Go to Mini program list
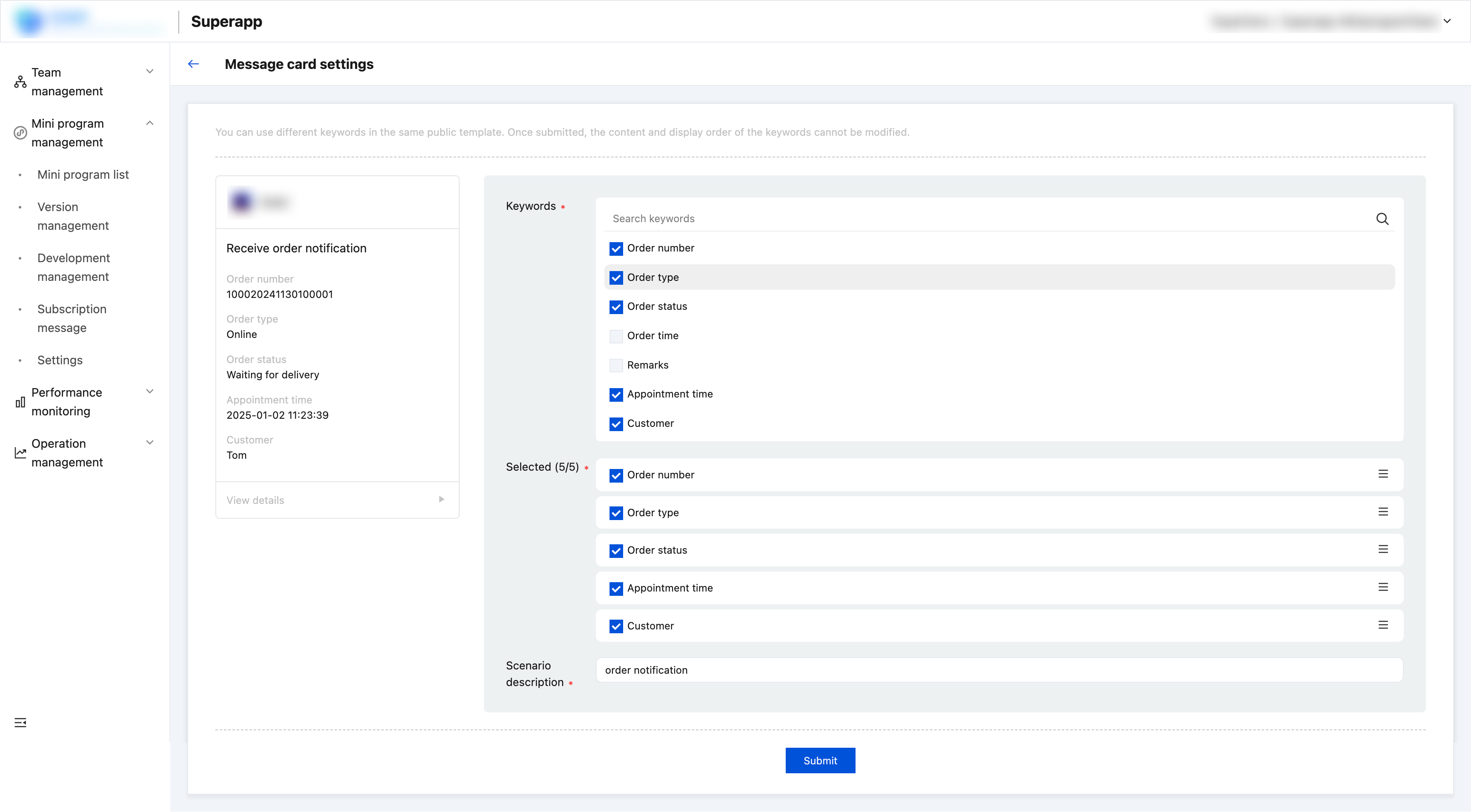This screenshot has height=812, width=1471. pos(83,175)
